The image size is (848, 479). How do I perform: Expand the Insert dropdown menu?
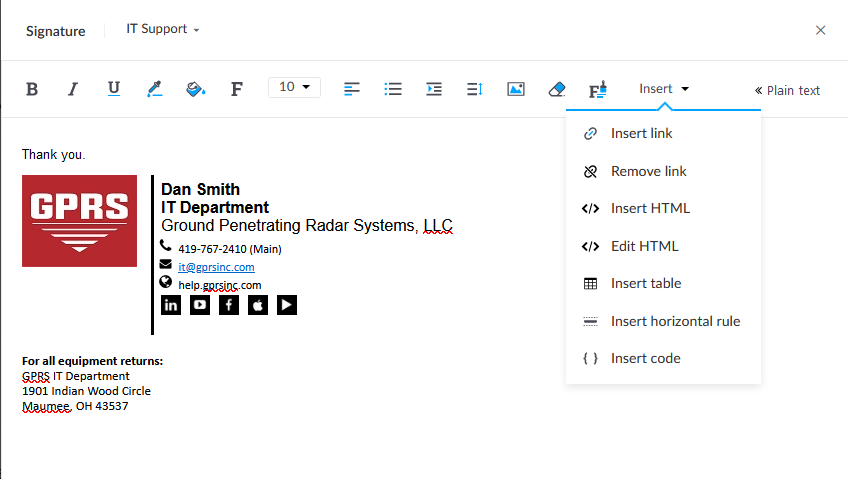pos(664,89)
